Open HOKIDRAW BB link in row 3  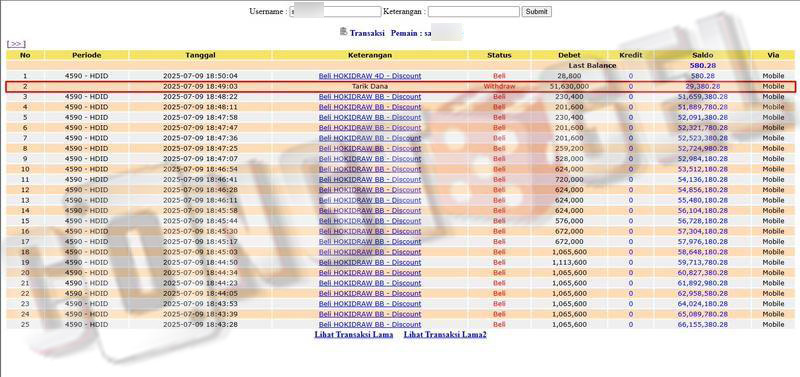pyautogui.click(x=370, y=96)
